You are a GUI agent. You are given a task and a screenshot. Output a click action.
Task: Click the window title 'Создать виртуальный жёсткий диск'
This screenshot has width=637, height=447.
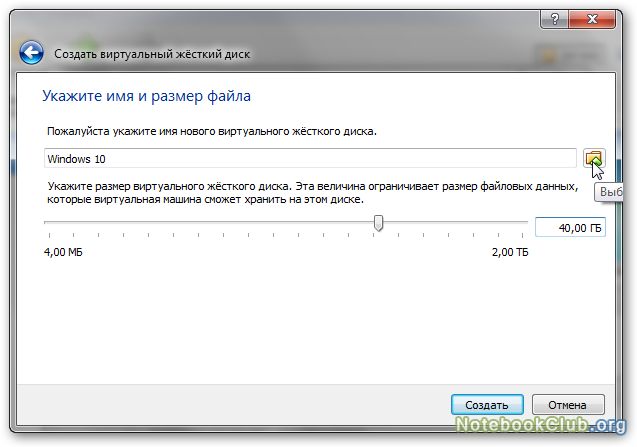[152, 54]
